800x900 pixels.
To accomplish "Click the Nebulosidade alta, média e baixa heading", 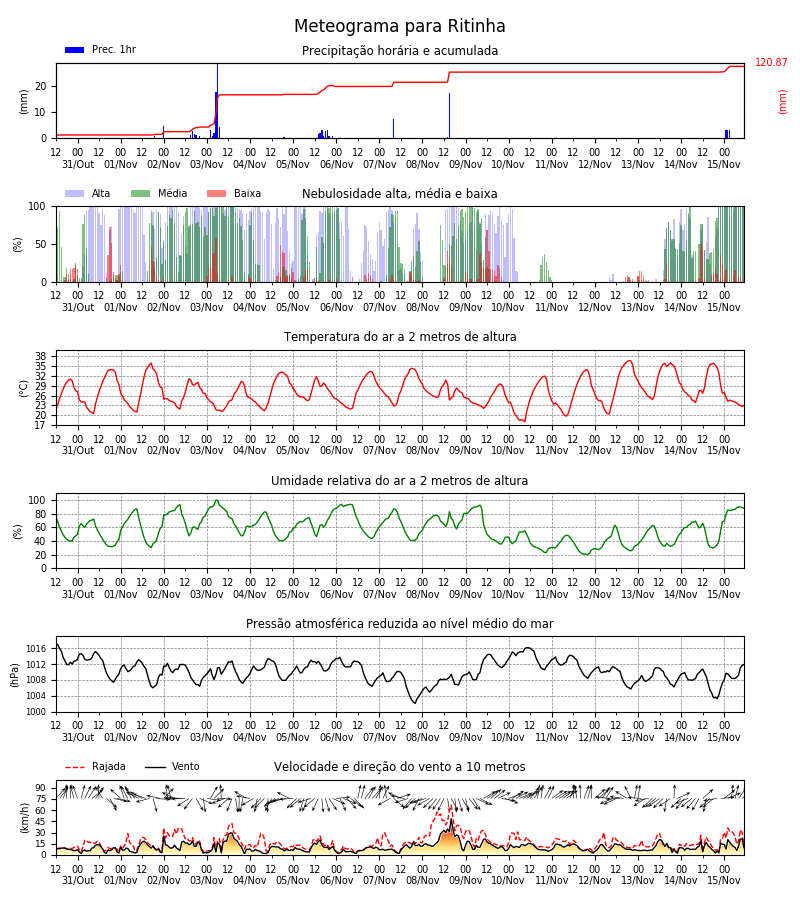I will [399, 193].
